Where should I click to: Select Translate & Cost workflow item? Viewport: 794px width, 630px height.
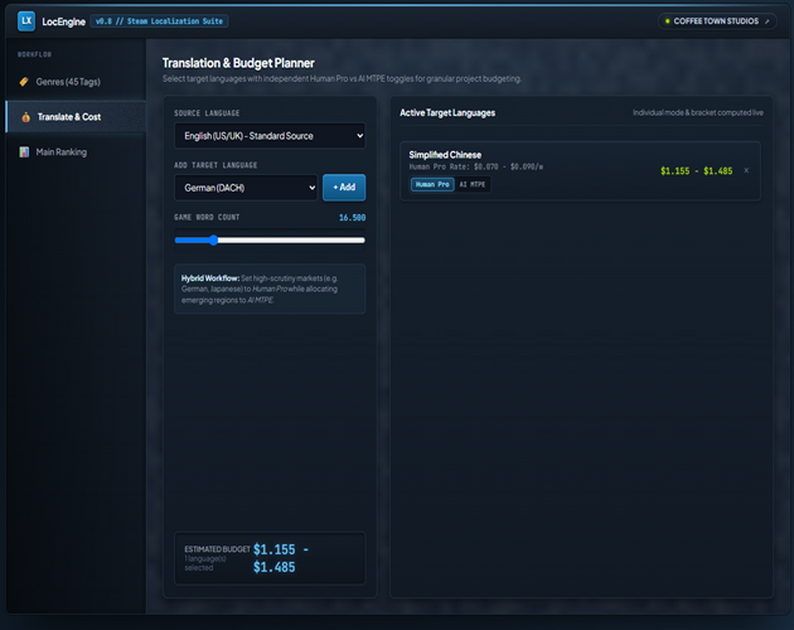76,116
